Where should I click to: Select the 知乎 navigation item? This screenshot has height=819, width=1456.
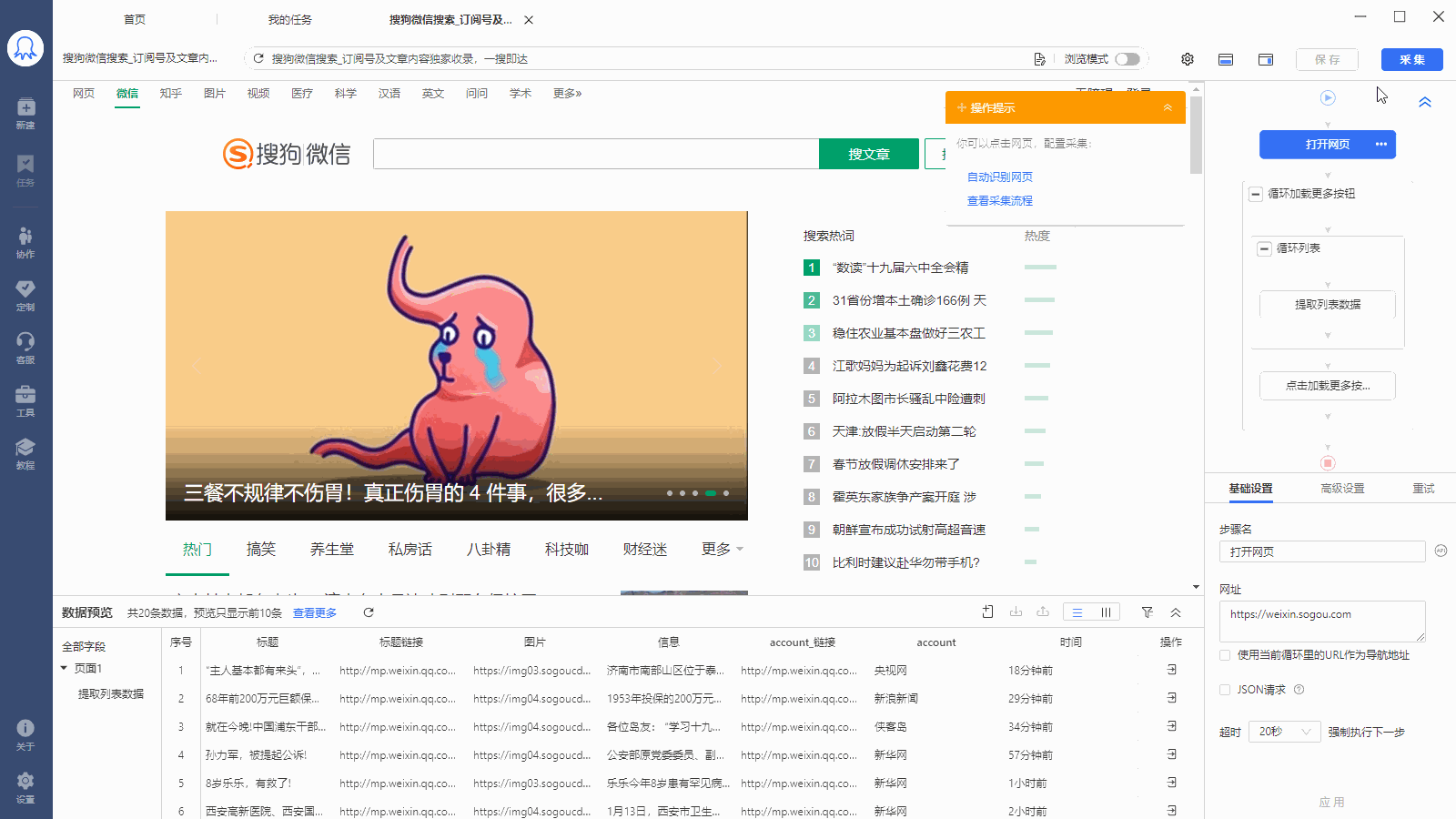pos(171,93)
